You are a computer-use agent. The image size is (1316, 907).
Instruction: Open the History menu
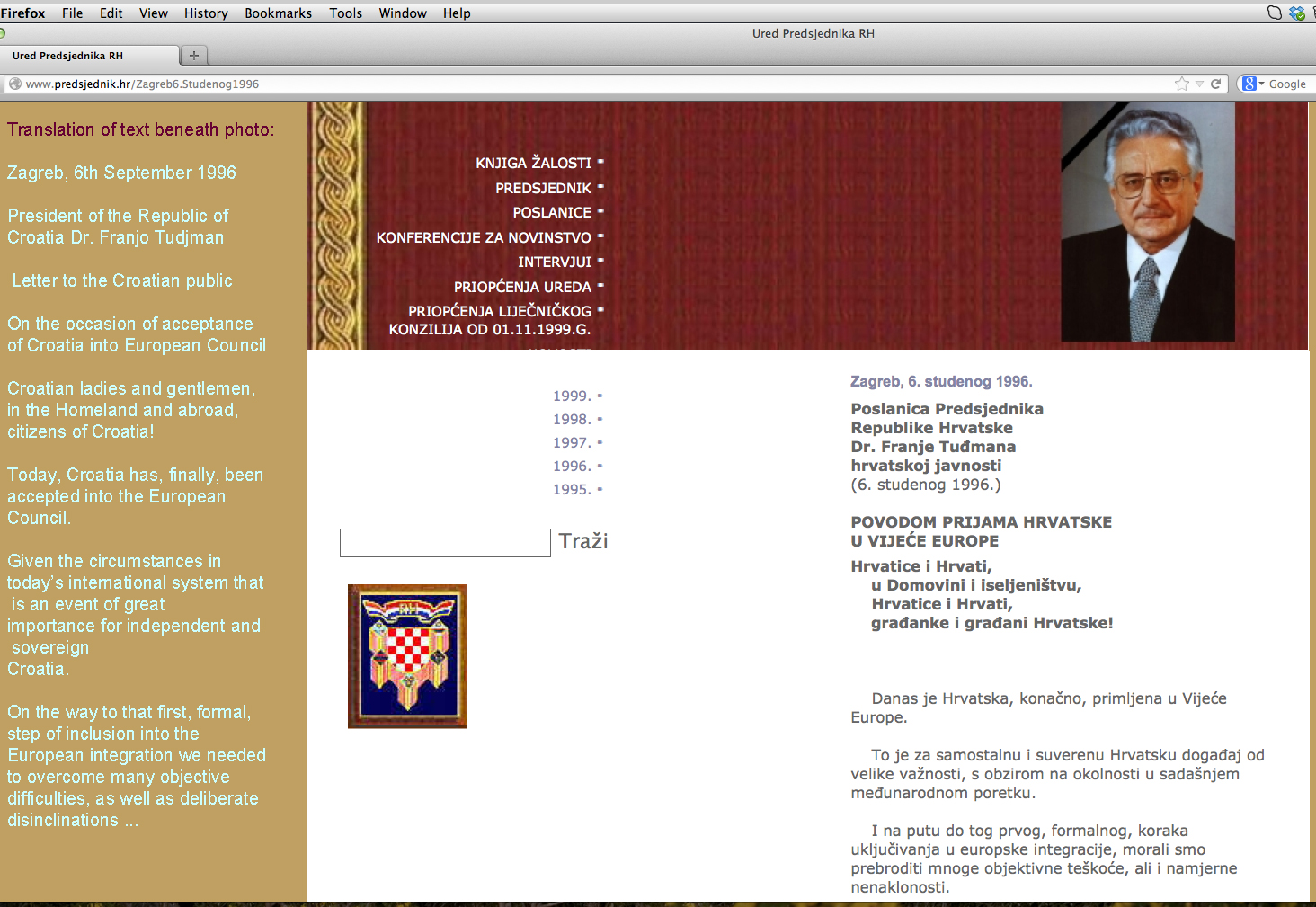pos(206,13)
